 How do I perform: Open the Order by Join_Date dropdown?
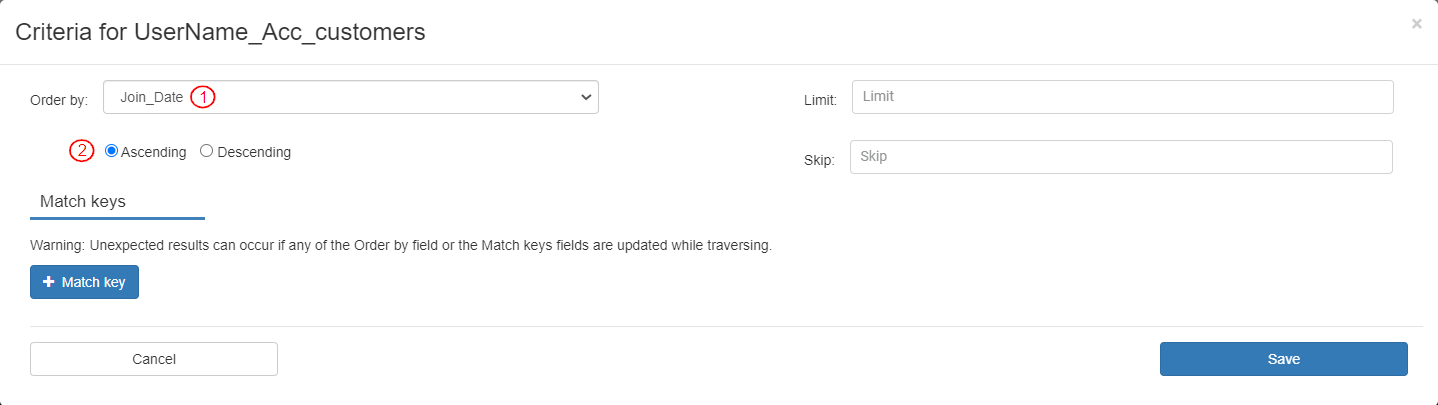[x=350, y=97]
